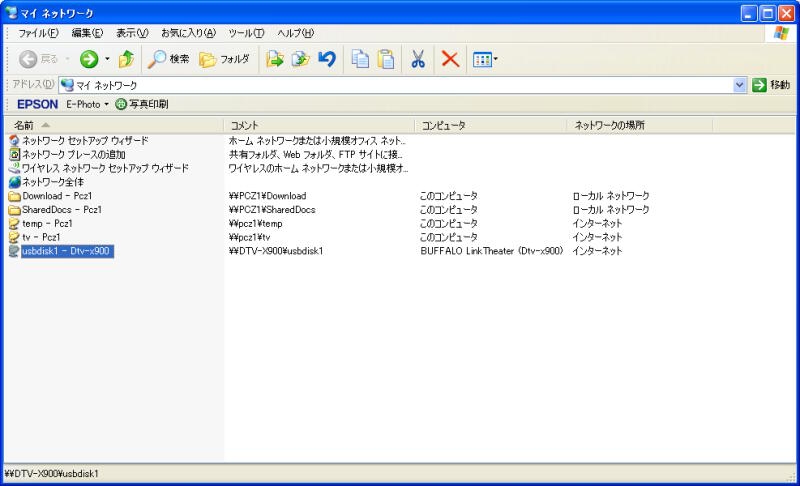This screenshot has height=486, width=800.
Task: Expand the address bar dropdown
Action: pos(740,86)
